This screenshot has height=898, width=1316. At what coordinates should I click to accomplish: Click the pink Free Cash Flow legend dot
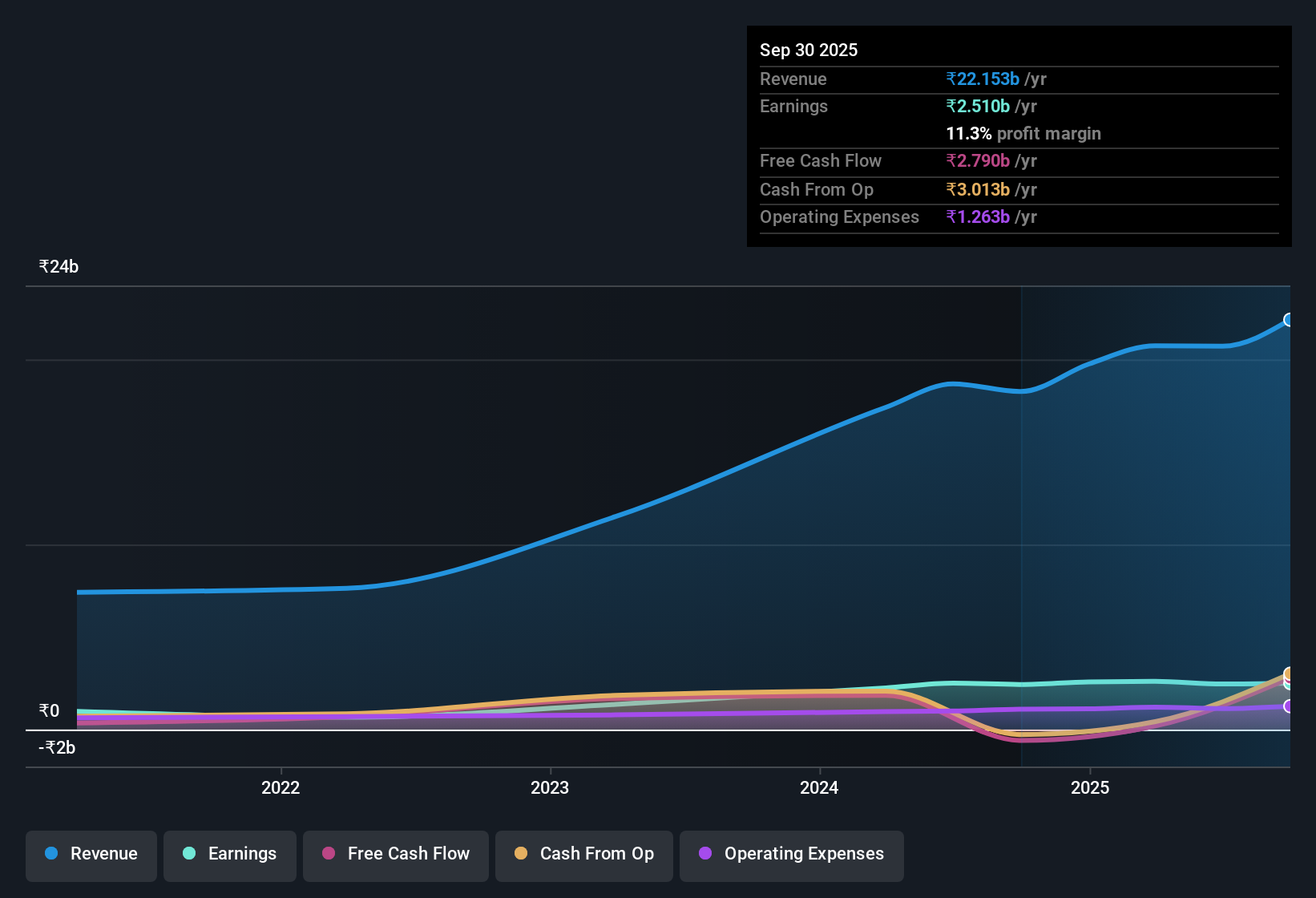[328, 854]
